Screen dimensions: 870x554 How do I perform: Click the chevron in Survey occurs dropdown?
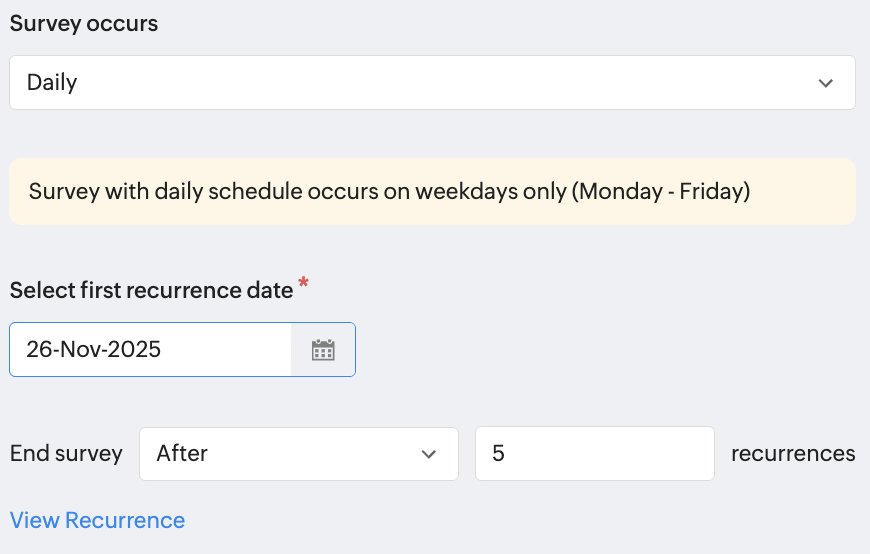click(825, 83)
